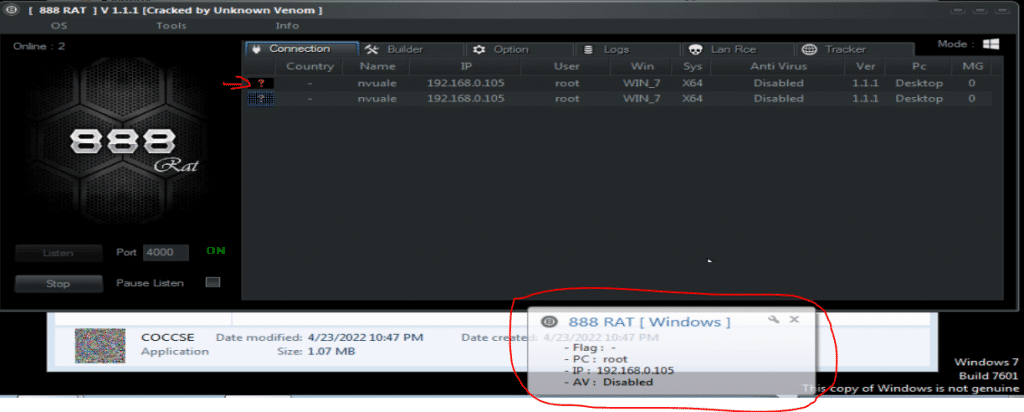This screenshot has width=1024, height=412.
Task: Click the '- Flag : -' popup line
Action: coord(589,348)
